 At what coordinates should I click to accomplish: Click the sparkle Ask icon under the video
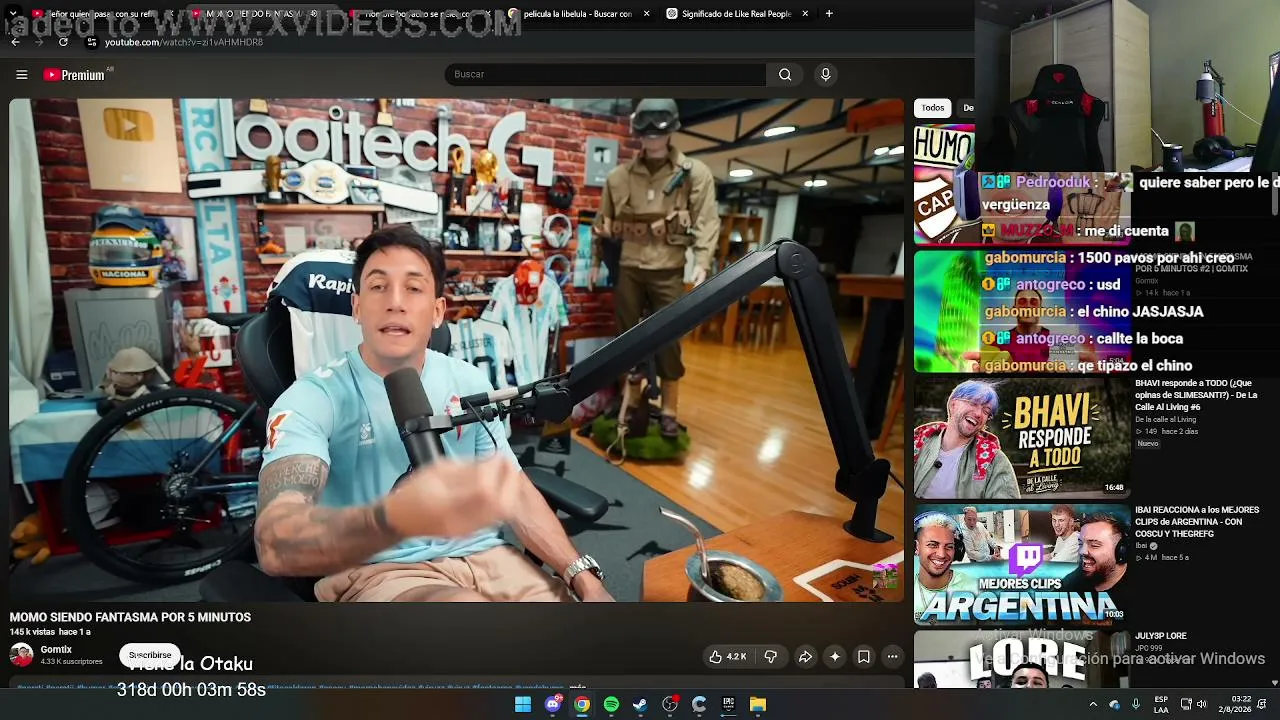click(835, 657)
